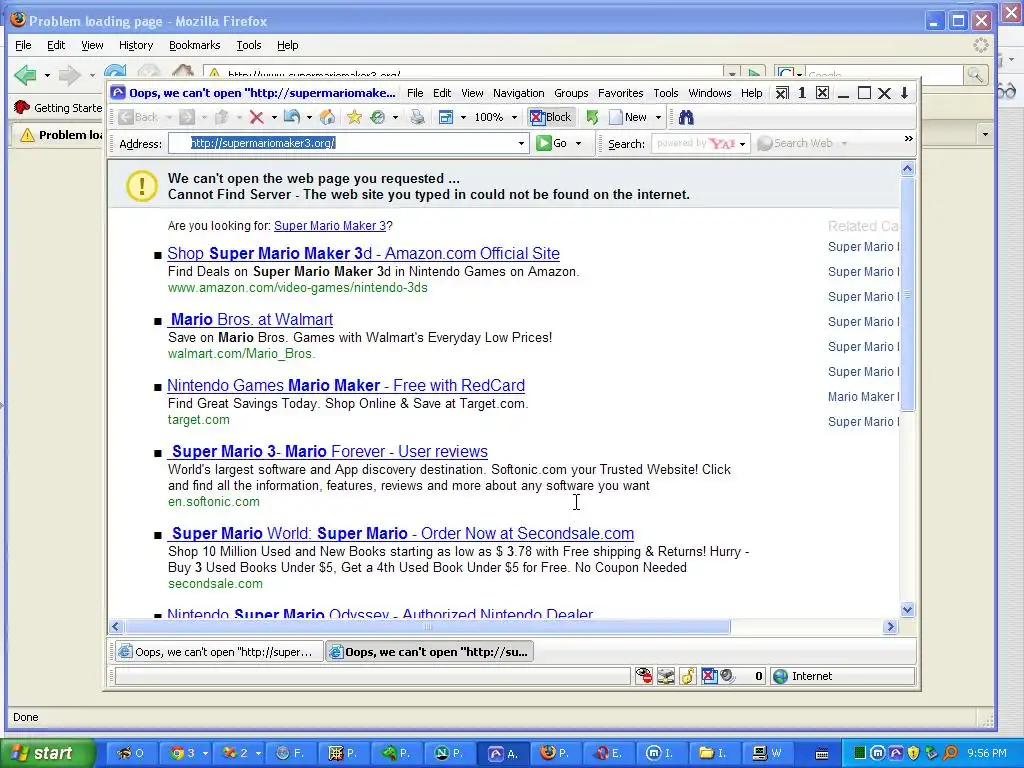Screen dimensions: 1024x768
Task: Toggle the proxy status bar icon
Action: 666,676
